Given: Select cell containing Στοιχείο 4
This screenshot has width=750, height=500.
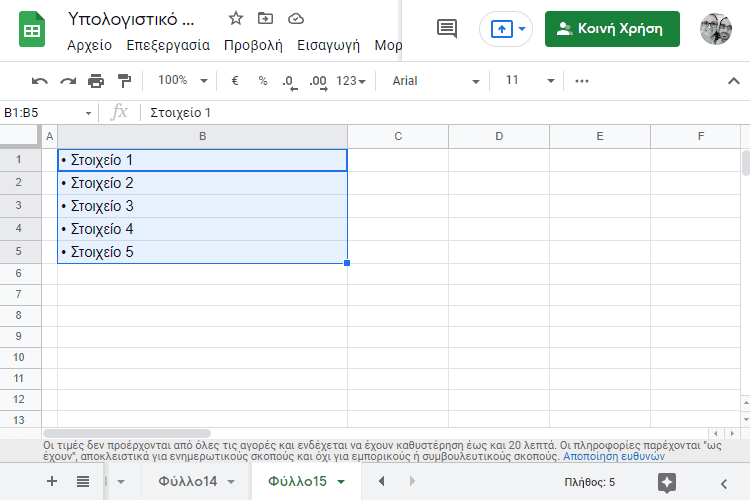Looking at the screenshot, I should click(202, 229).
